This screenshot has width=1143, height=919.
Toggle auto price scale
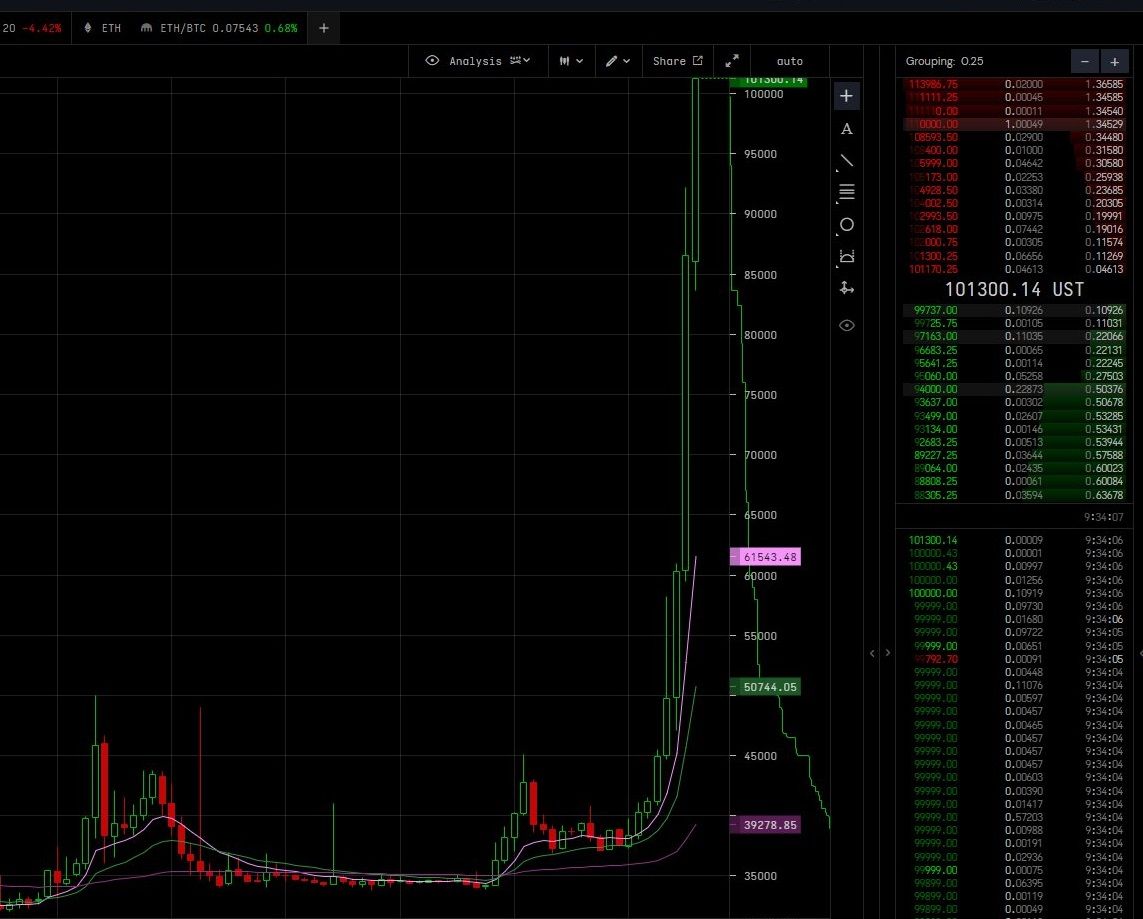[789, 61]
